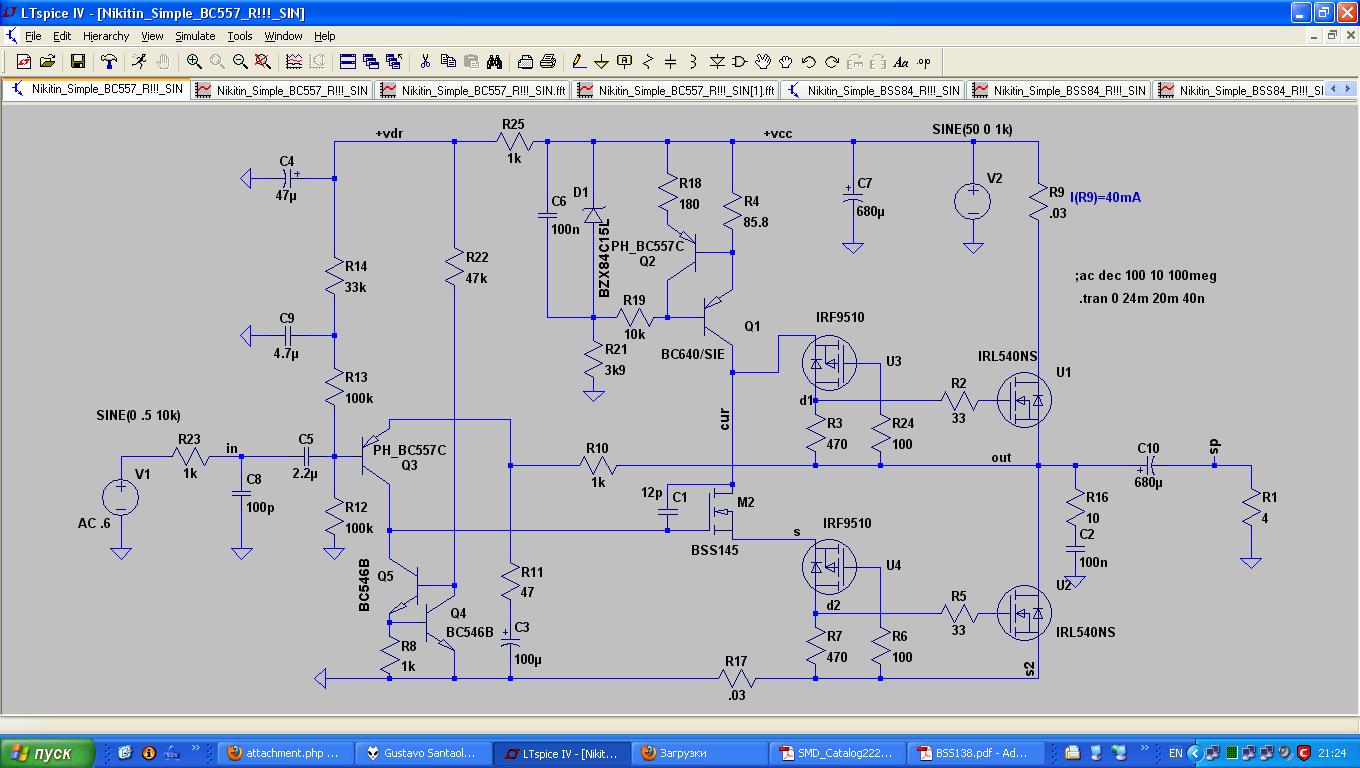The image size is (1360, 768).
Task: Place Capacitor tool icon
Action: 670,62
